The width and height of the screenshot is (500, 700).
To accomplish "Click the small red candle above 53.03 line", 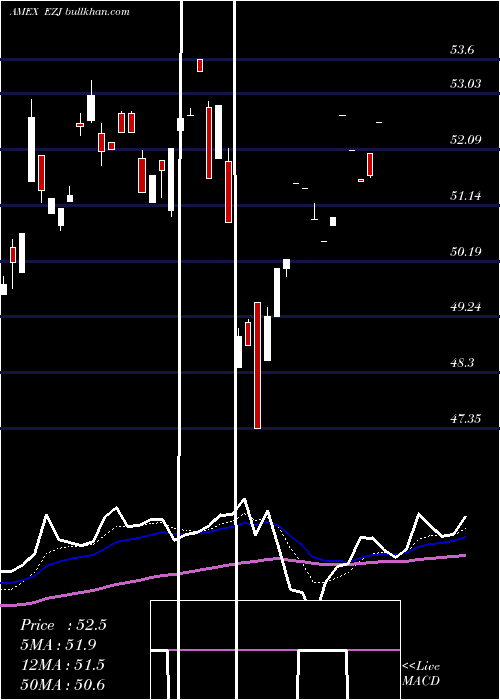I will (x=200, y=65).
